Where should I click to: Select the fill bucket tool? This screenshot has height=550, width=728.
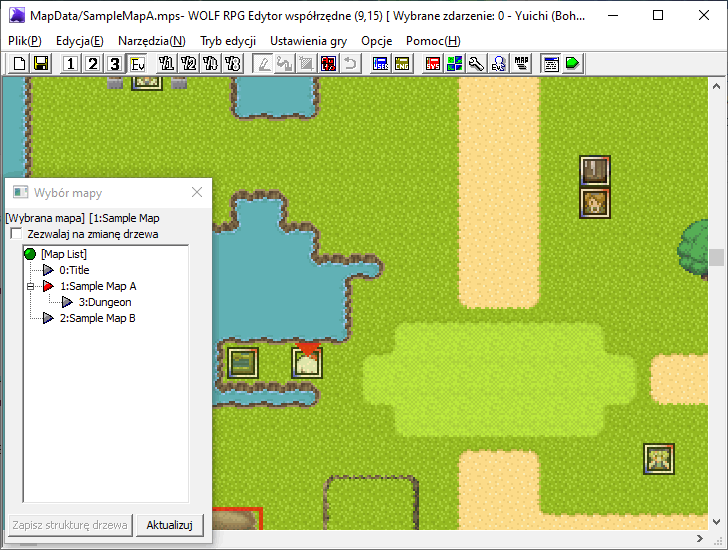284,64
